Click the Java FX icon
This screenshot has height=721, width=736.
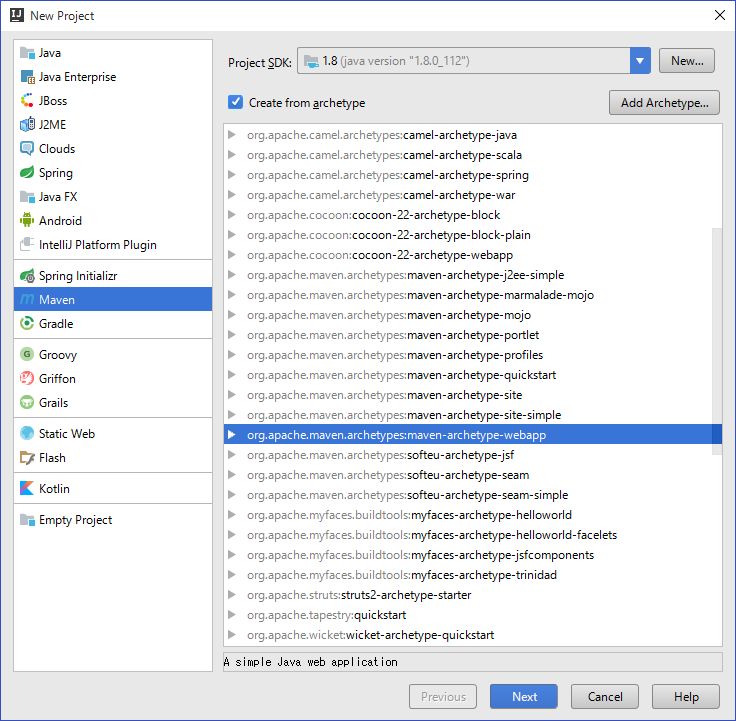pos(27,197)
